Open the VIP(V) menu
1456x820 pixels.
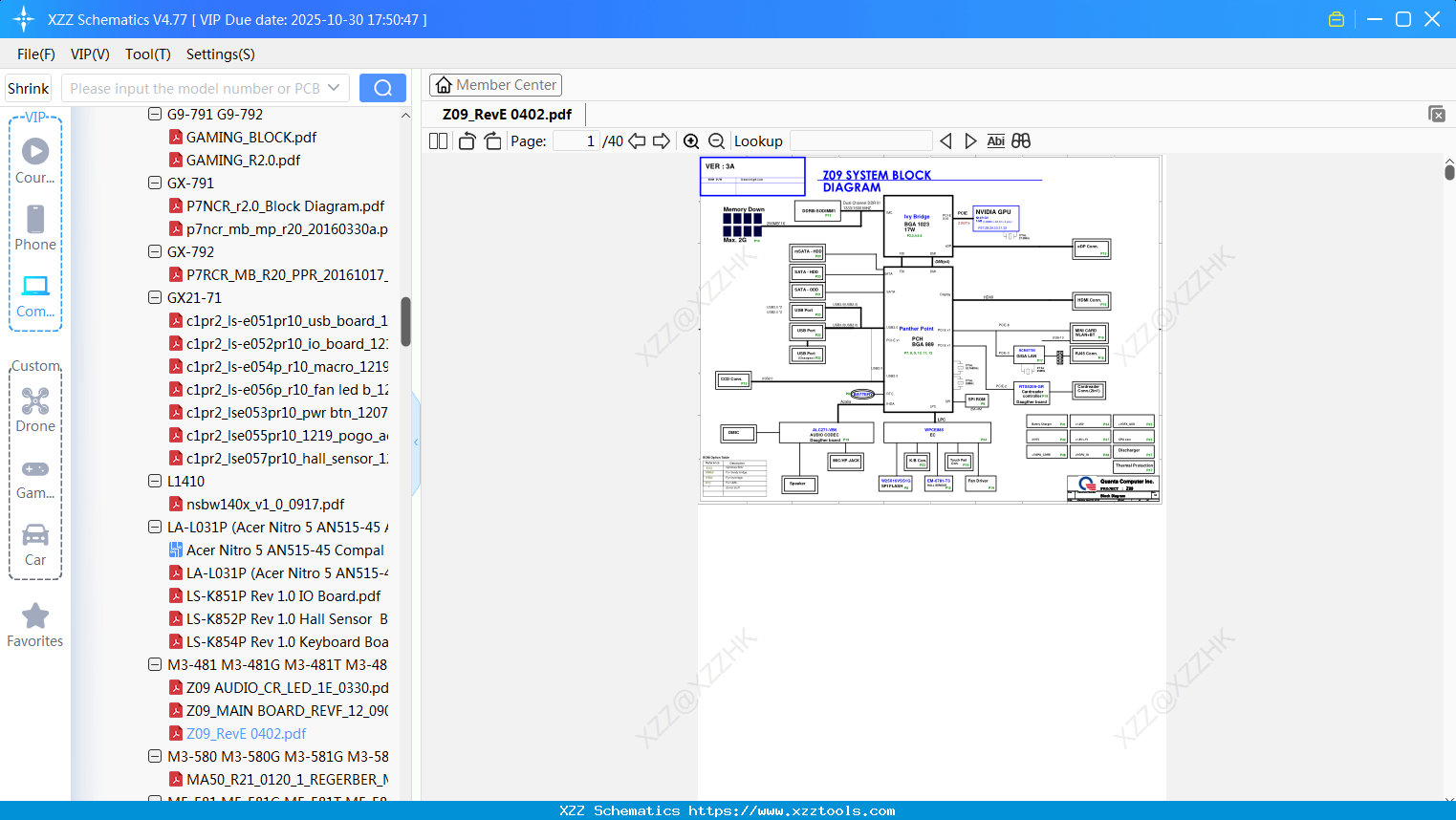pos(90,54)
